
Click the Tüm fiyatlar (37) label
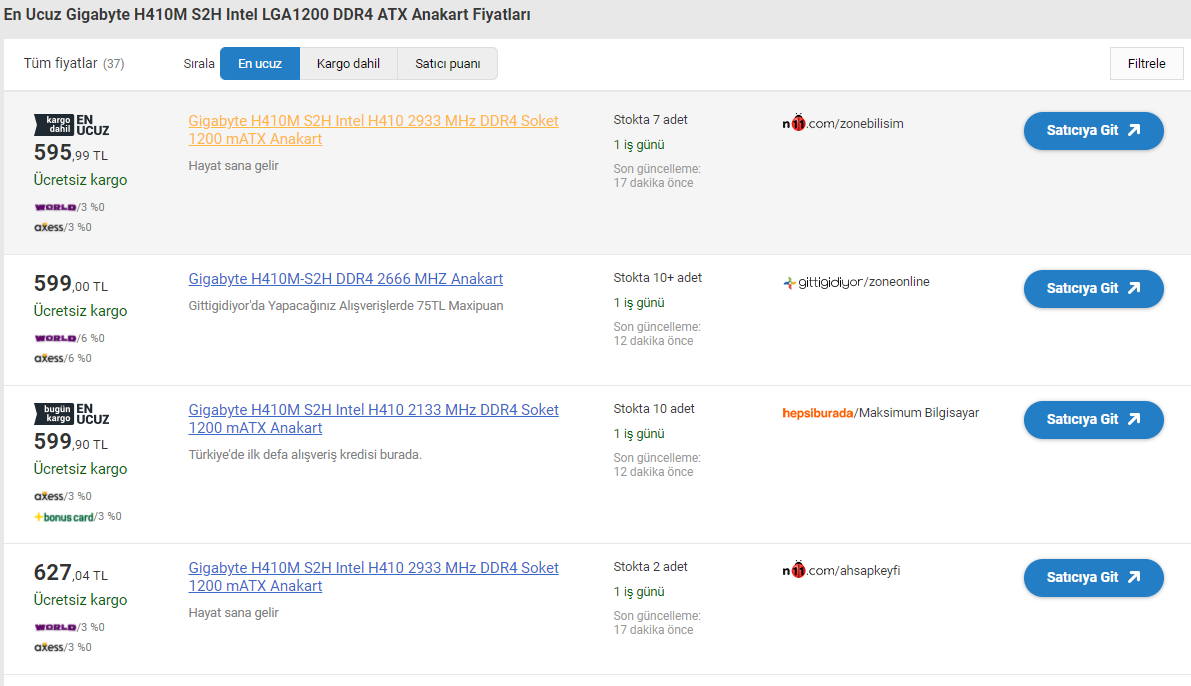coord(74,64)
